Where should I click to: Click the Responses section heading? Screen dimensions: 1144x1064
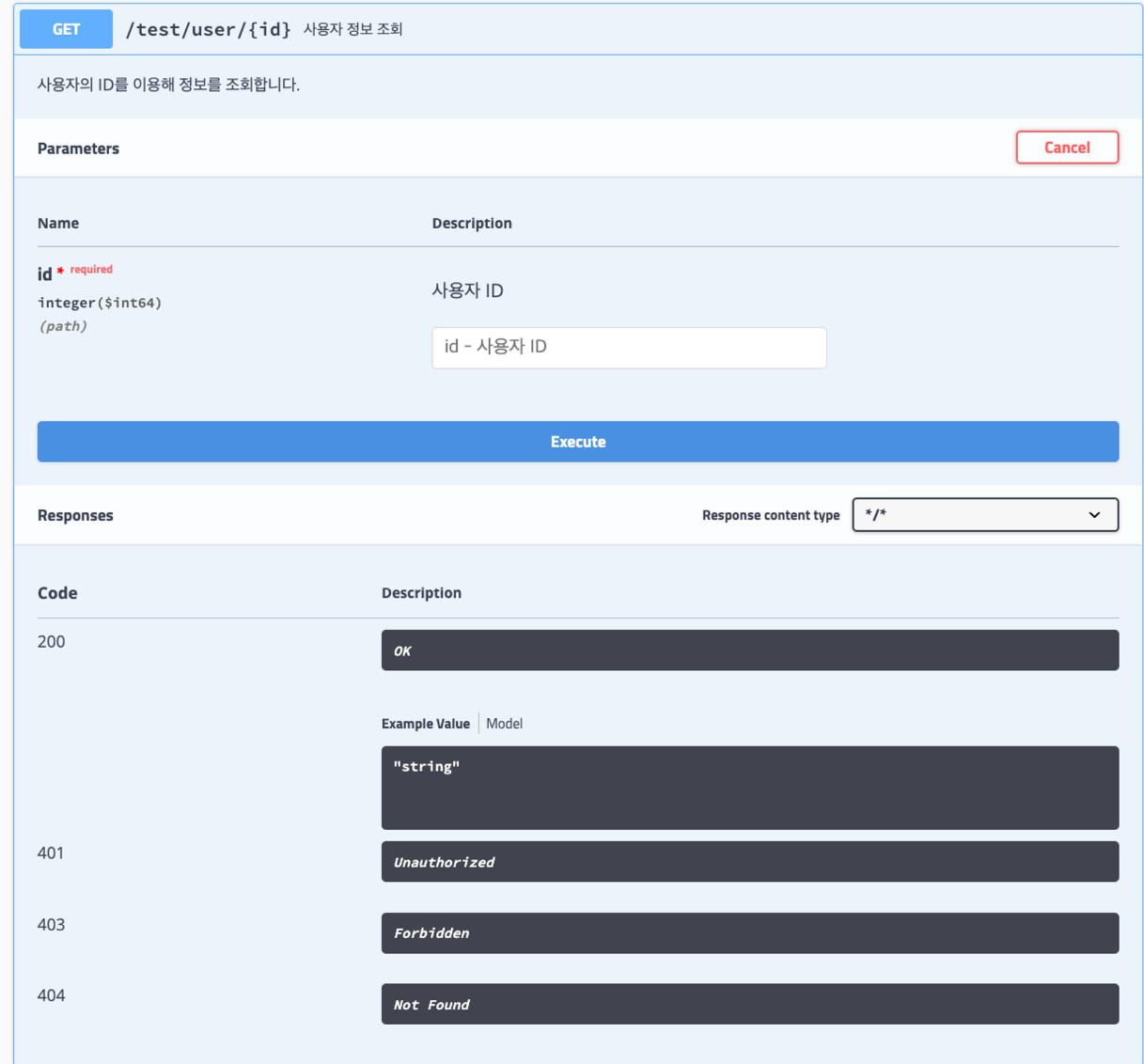pyautogui.click(x=75, y=515)
